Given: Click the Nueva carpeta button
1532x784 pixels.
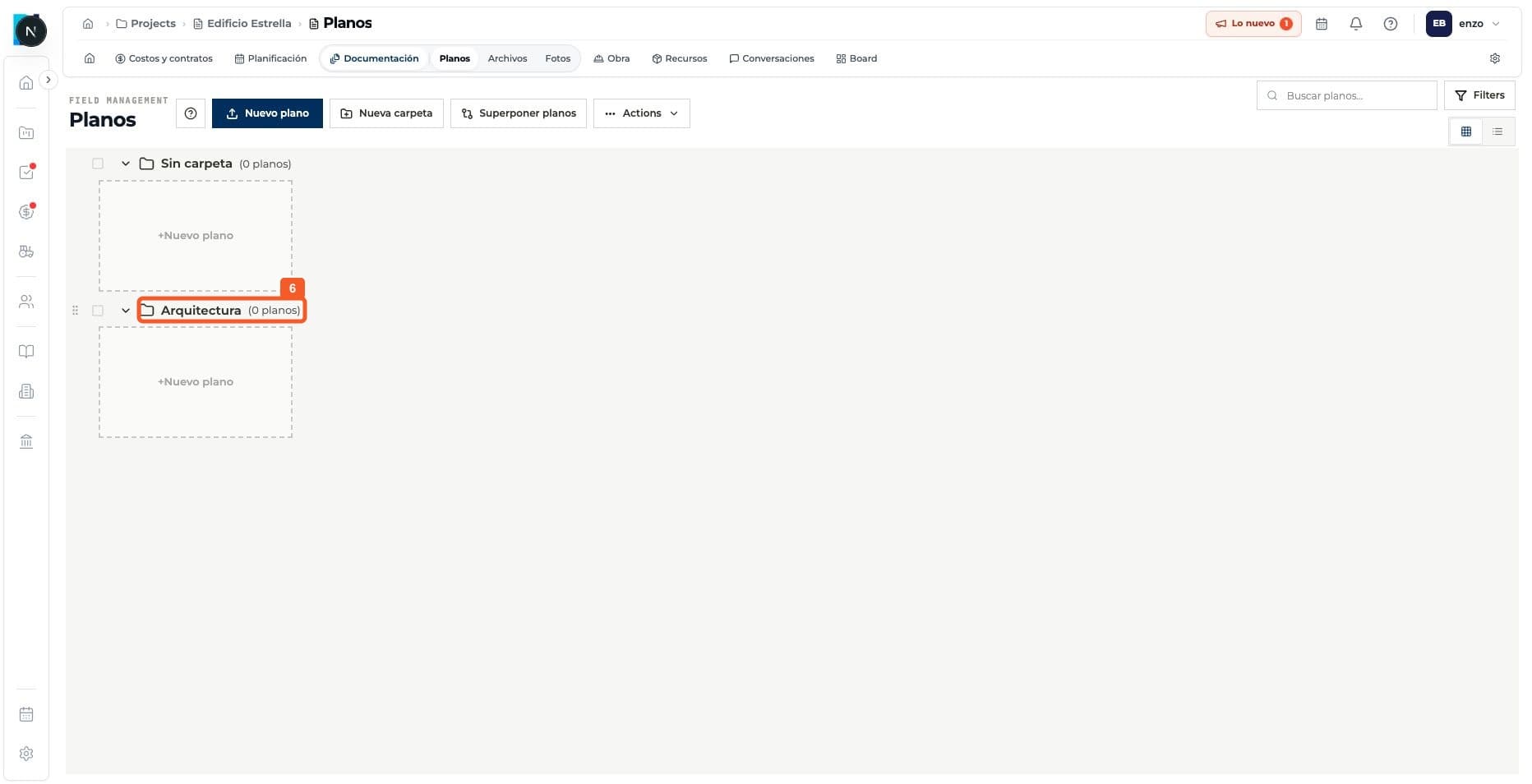Looking at the screenshot, I should 386,113.
